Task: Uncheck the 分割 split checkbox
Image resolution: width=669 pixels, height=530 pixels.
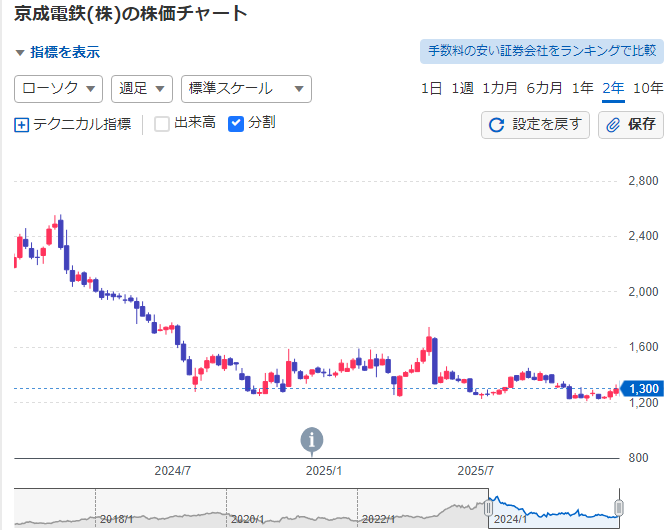Action: tap(236, 124)
